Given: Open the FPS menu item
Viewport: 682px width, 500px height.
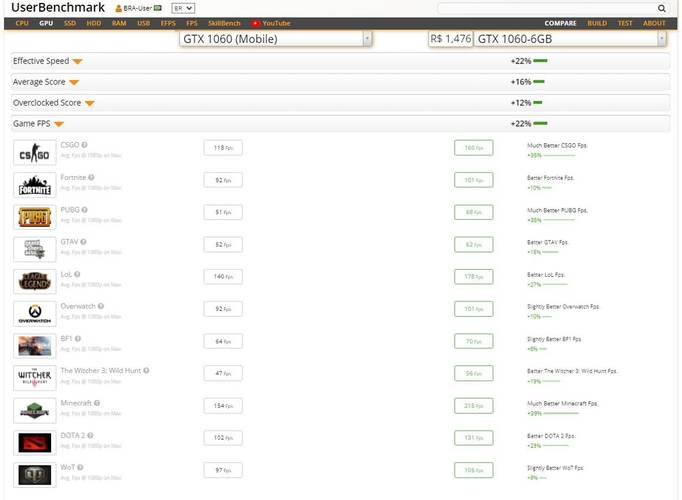Looking at the screenshot, I should 192,23.
